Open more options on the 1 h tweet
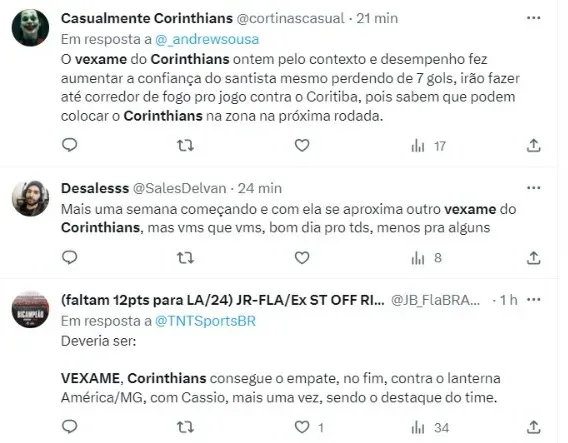 tap(534, 300)
